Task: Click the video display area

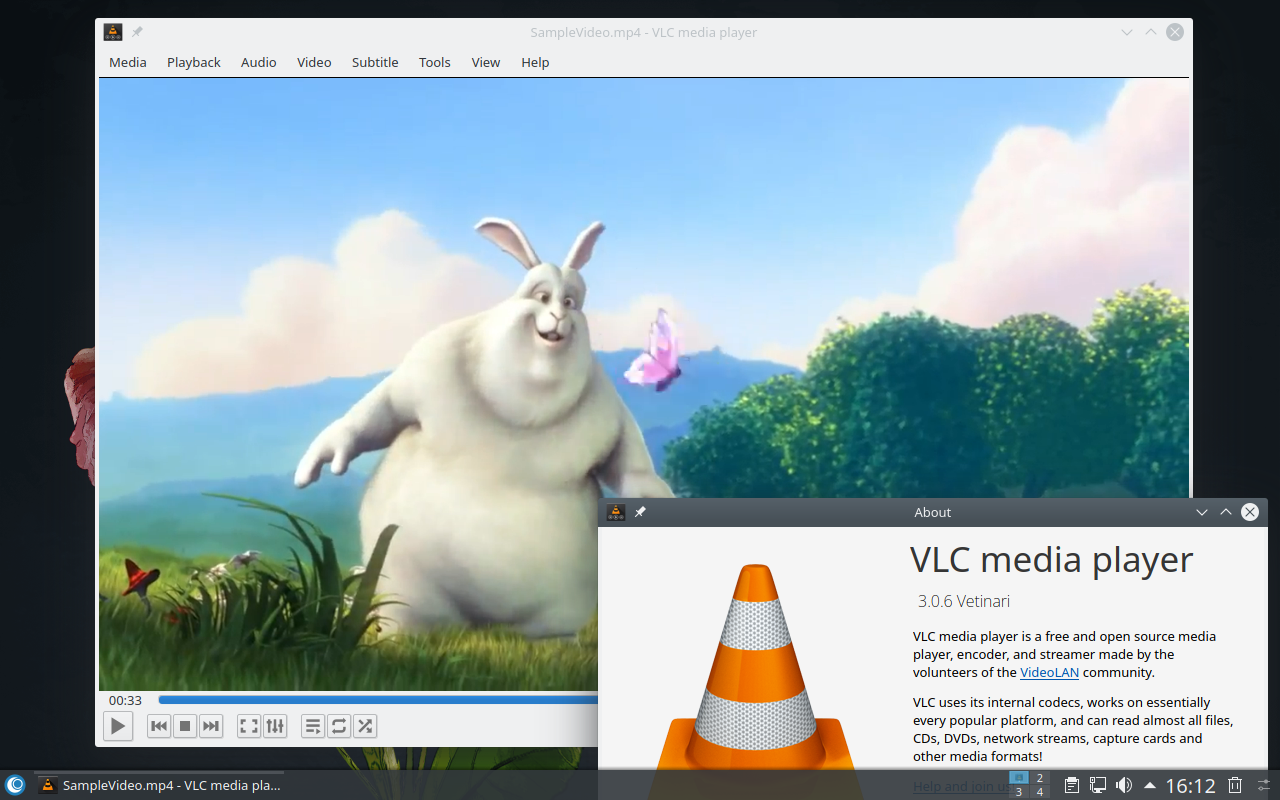Action: [644, 385]
